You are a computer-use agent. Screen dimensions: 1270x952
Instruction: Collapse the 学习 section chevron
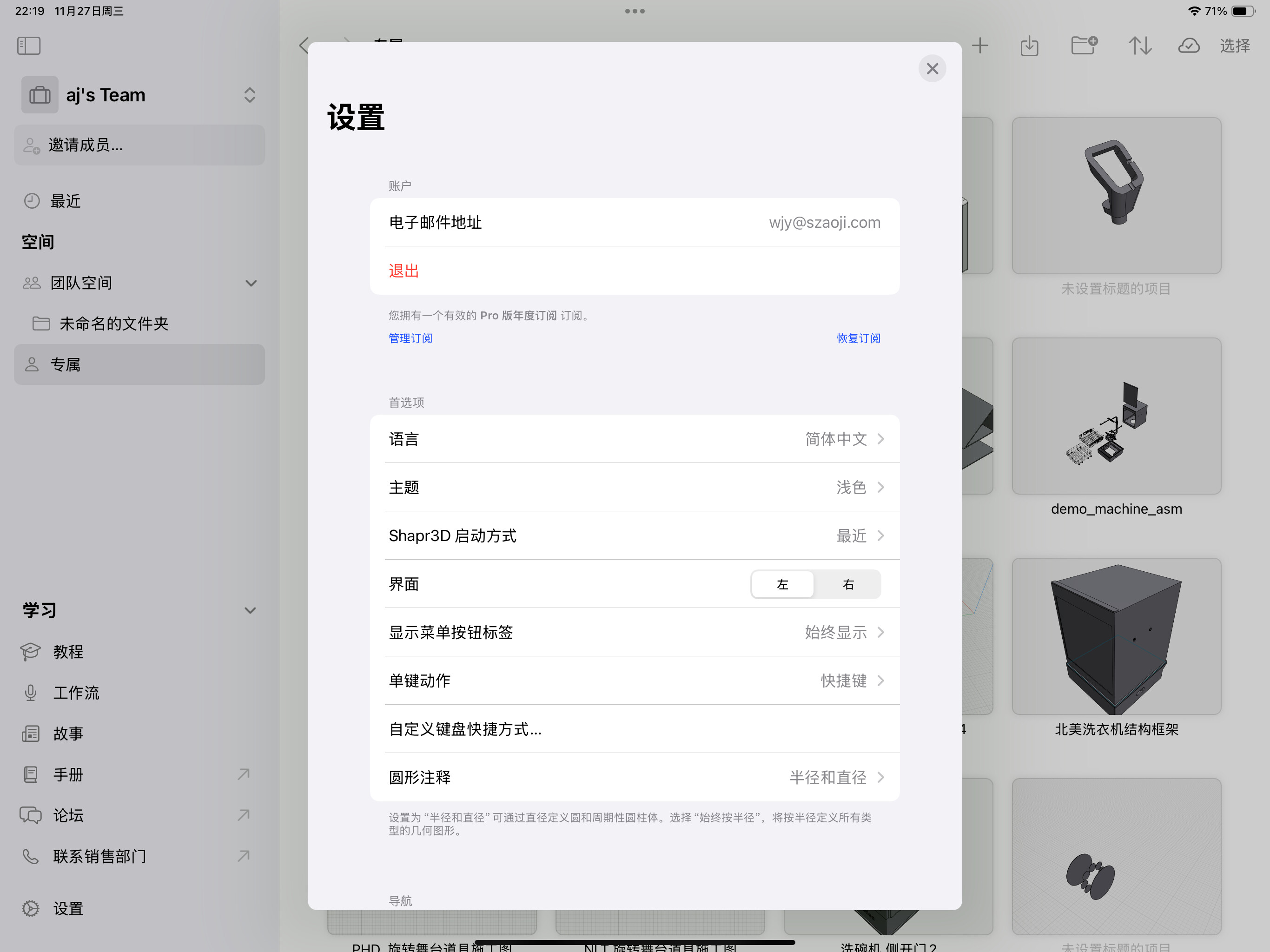point(250,610)
